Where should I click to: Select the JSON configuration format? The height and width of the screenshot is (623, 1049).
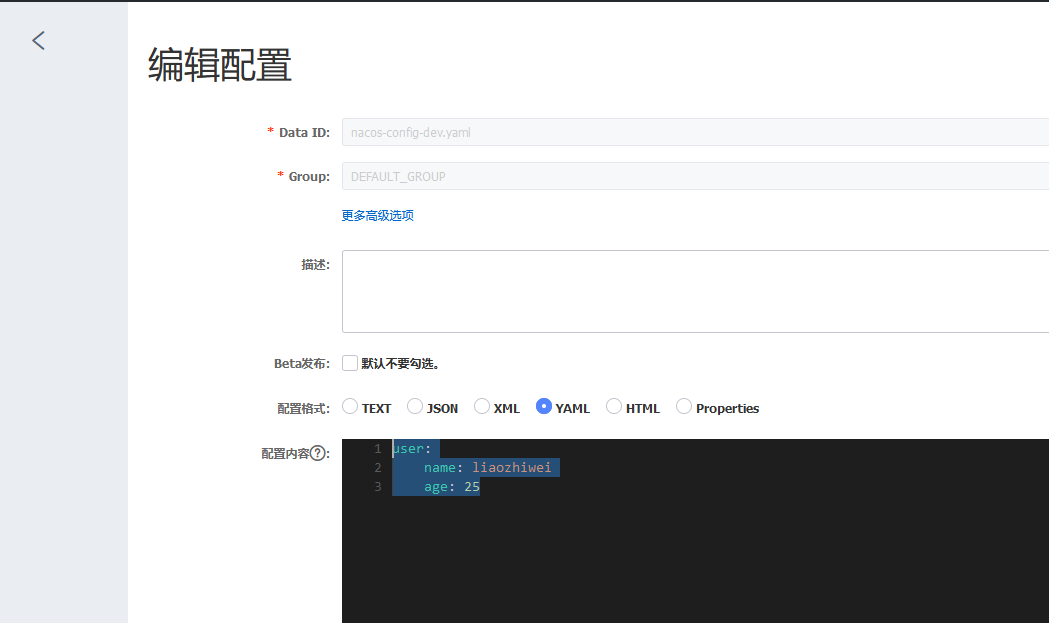[414, 407]
